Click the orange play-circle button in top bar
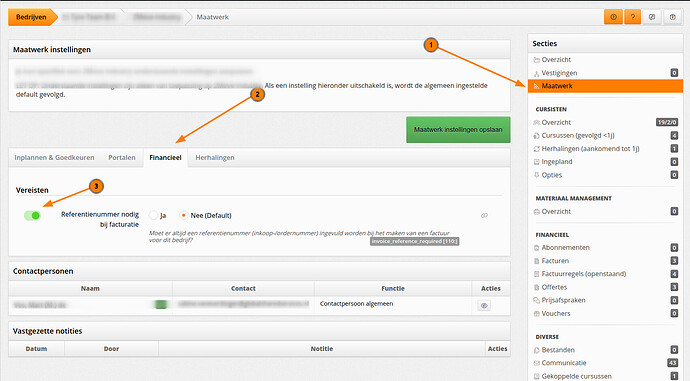Viewport: 690px width, 381px height. [613, 17]
